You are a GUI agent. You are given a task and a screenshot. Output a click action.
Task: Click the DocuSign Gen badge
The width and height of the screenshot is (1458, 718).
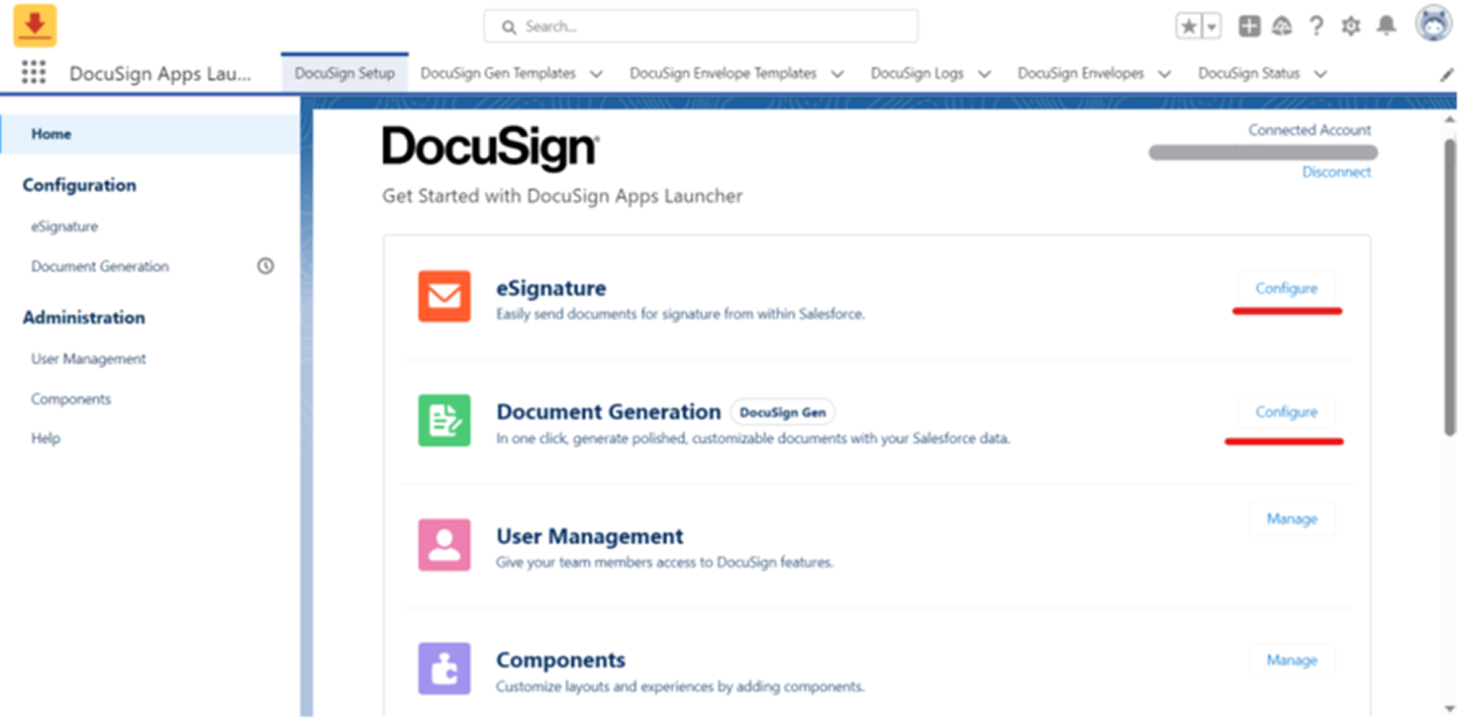[x=782, y=412]
